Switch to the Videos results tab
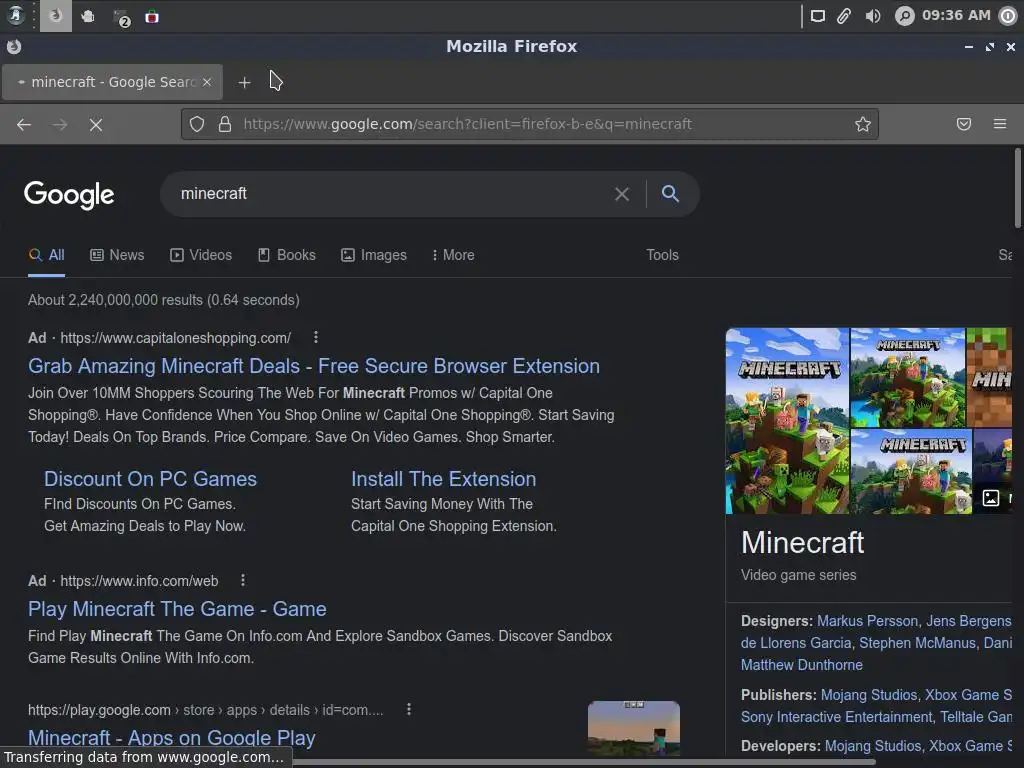Screen dimensions: 1024x768 point(201,255)
